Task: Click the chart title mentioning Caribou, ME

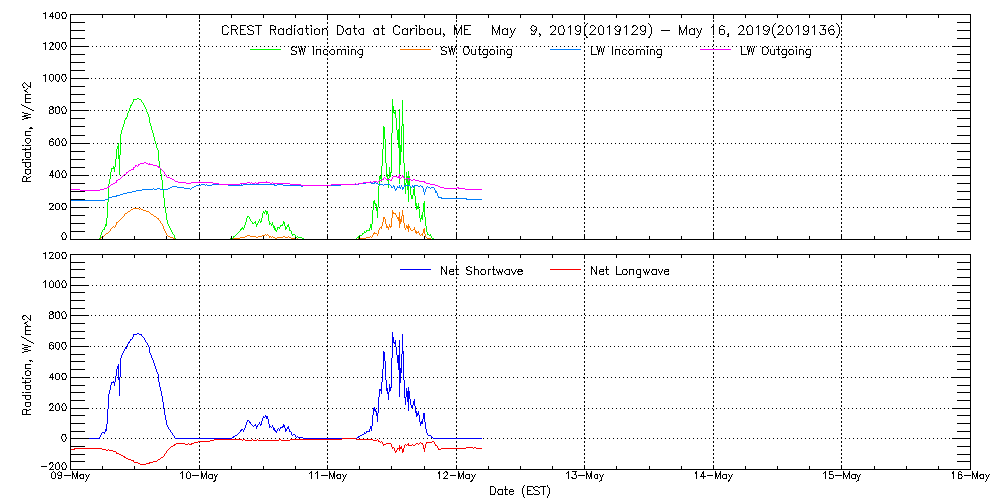Action: (530, 31)
